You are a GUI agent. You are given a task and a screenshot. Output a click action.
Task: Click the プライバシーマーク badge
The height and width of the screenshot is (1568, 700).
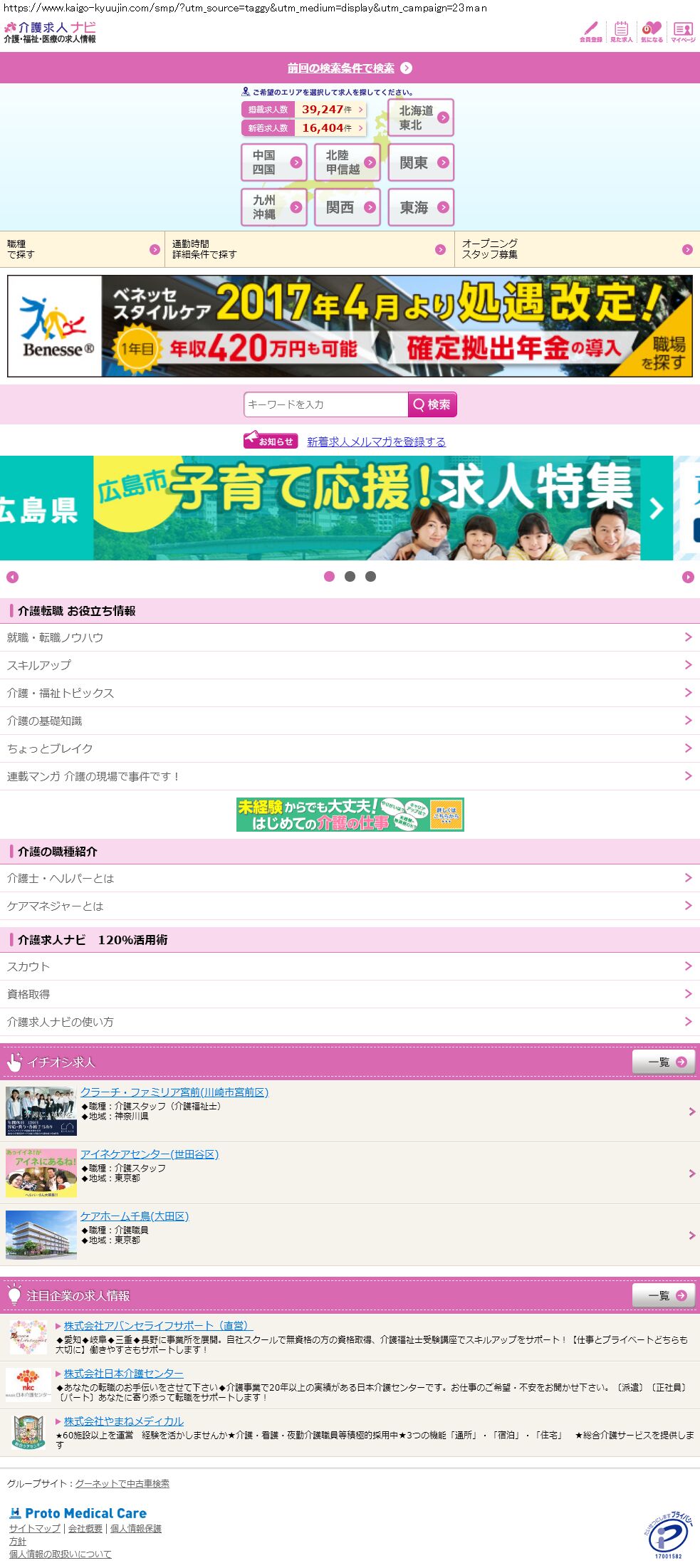[669, 1535]
